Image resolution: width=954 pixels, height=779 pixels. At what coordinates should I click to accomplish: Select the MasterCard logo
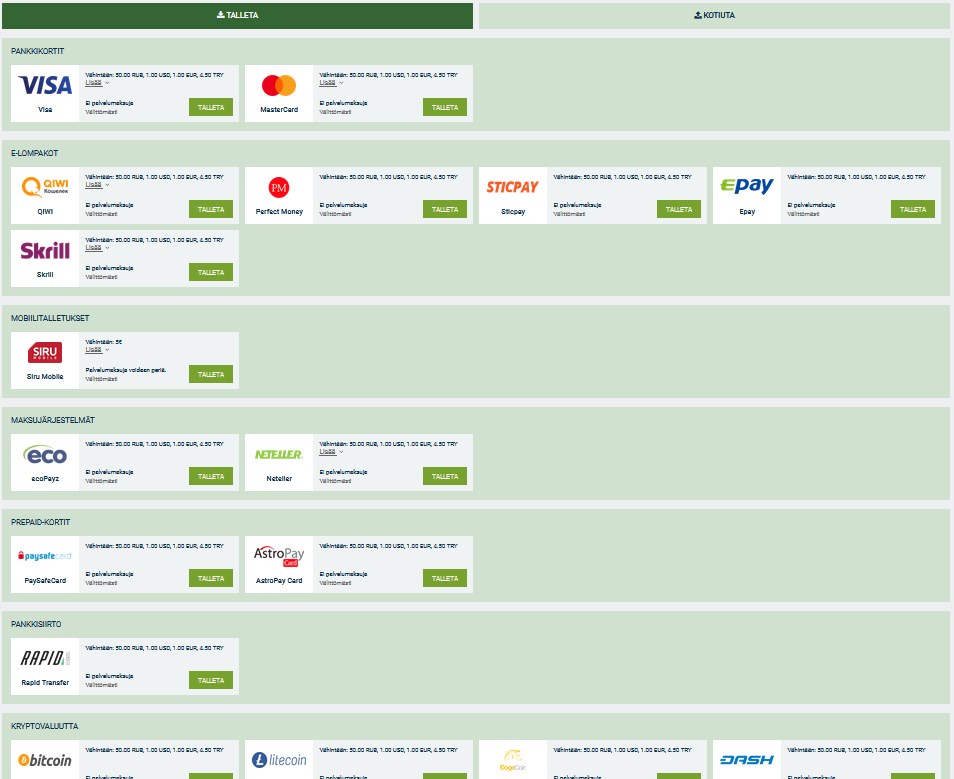279,85
